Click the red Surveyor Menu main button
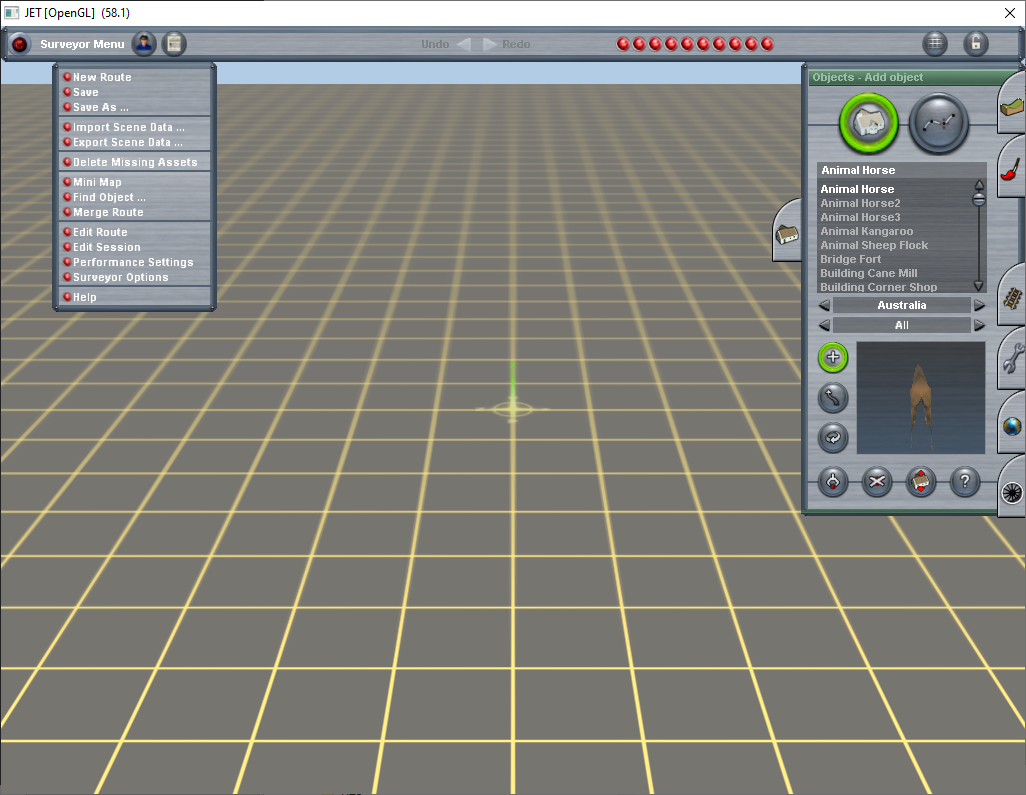1026x795 pixels. pyautogui.click(x=20, y=44)
